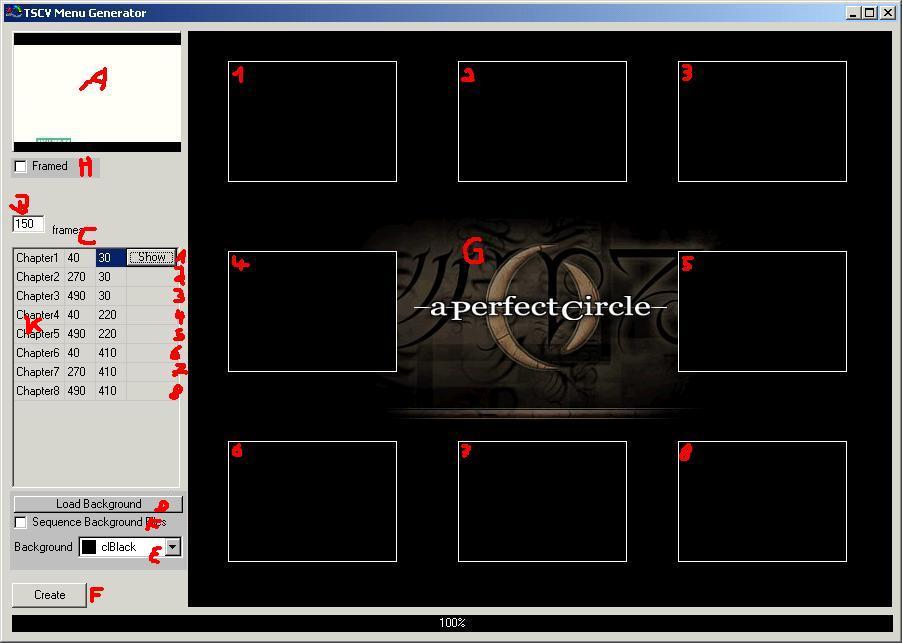The height and width of the screenshot is (643, 902).
Task: Minimize the TSCV Menu Generator window
Action: coord(854,13)
